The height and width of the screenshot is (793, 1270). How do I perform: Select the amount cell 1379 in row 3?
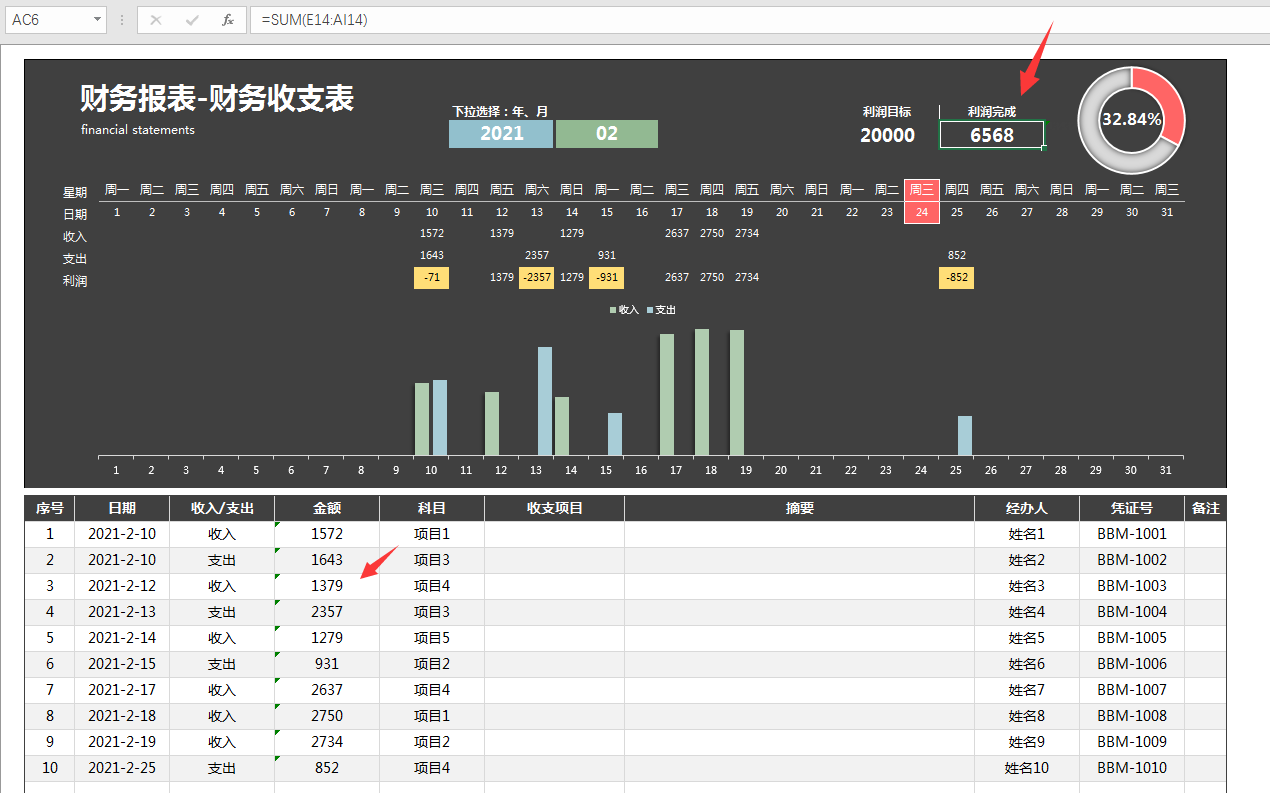[x=327, y=586]
